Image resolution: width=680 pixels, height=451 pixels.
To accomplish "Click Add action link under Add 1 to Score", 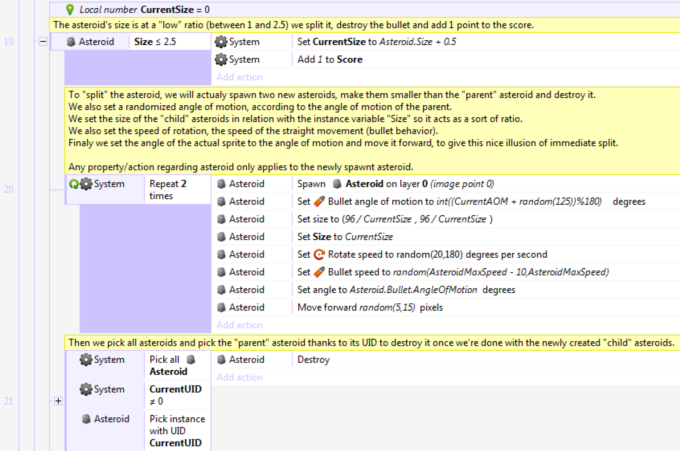I will point(240,76).
